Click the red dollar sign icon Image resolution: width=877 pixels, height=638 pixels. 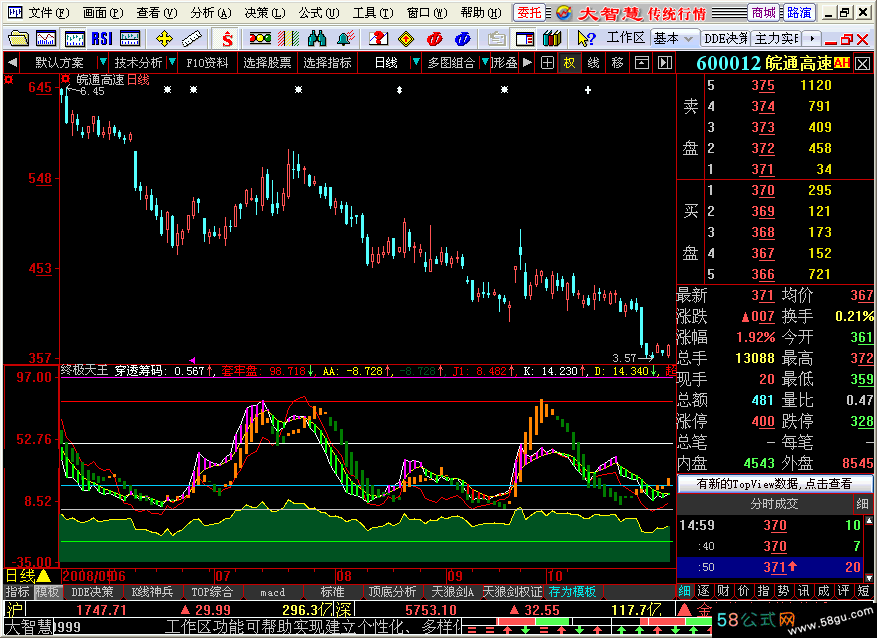click(x=227, y=39)
